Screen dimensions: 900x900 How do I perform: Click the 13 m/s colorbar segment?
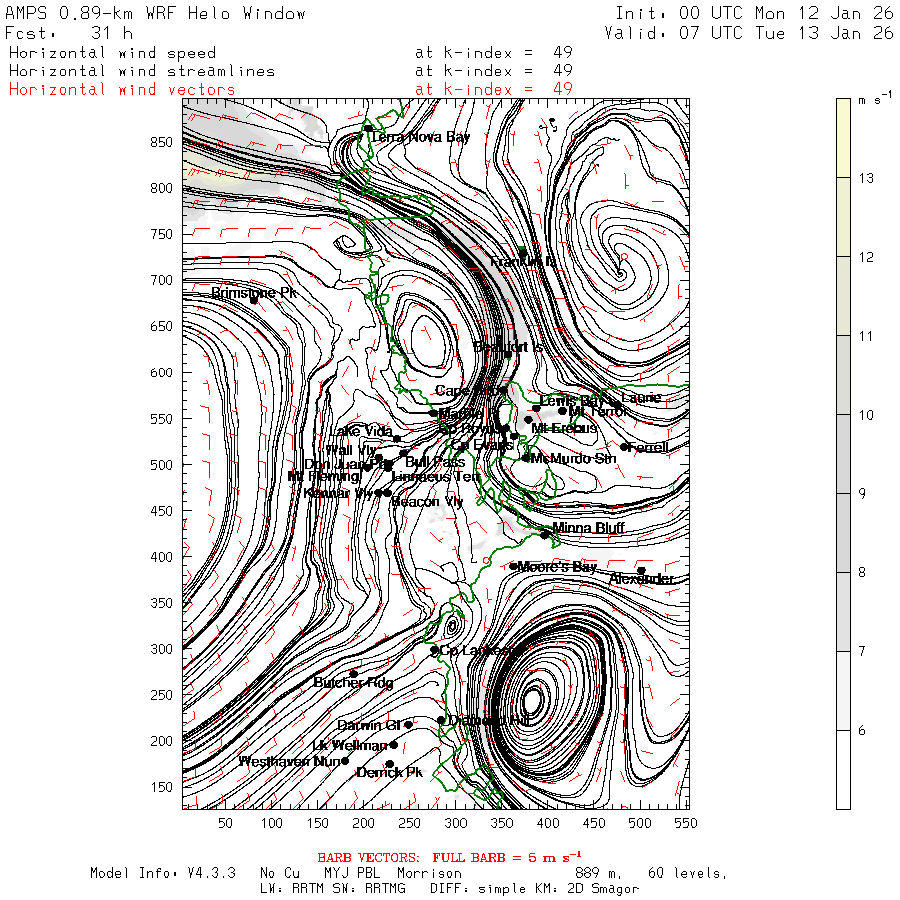point(843,138)
